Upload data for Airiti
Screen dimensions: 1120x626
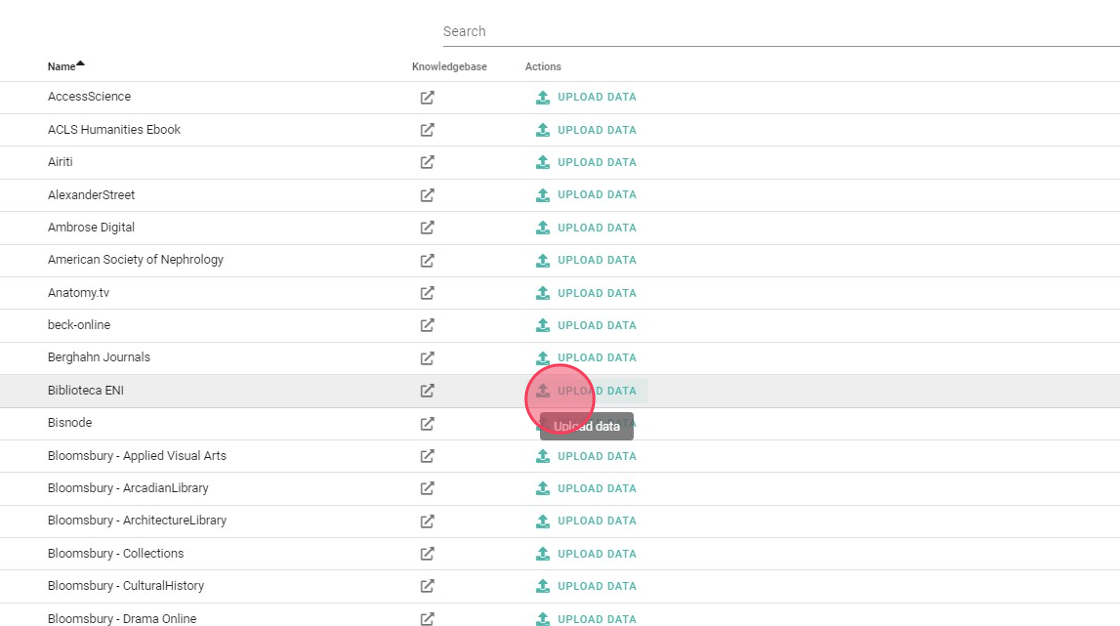tap(586, 162)
